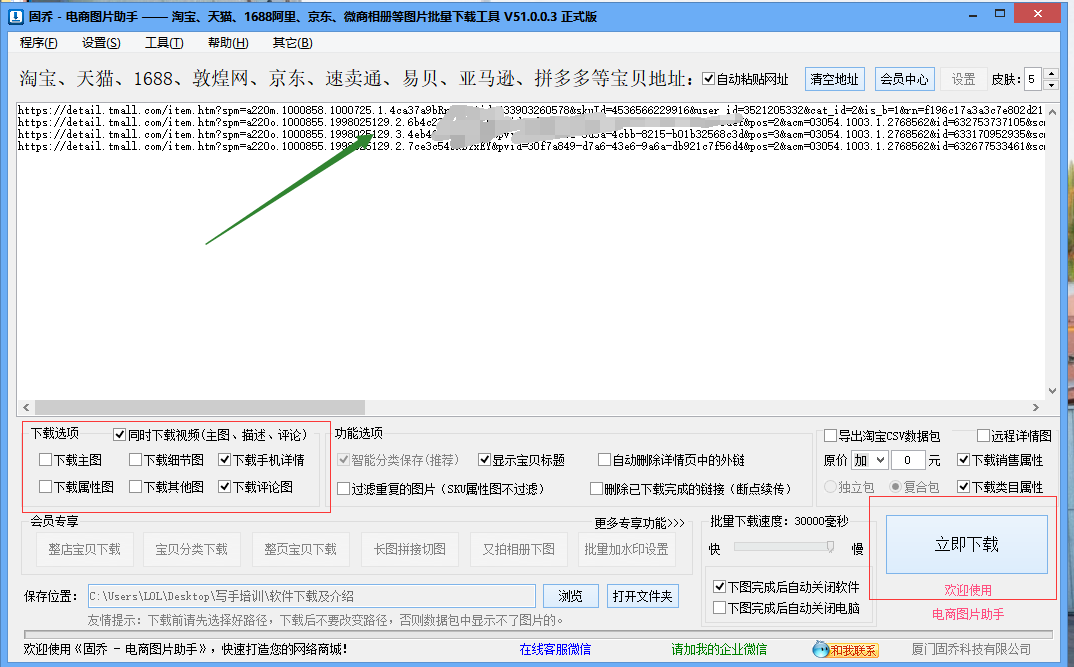The width and height of the screenshot is (1074, 667).
Task: Click the 原价 amount field showing 0
Action: tap(908, 460)
